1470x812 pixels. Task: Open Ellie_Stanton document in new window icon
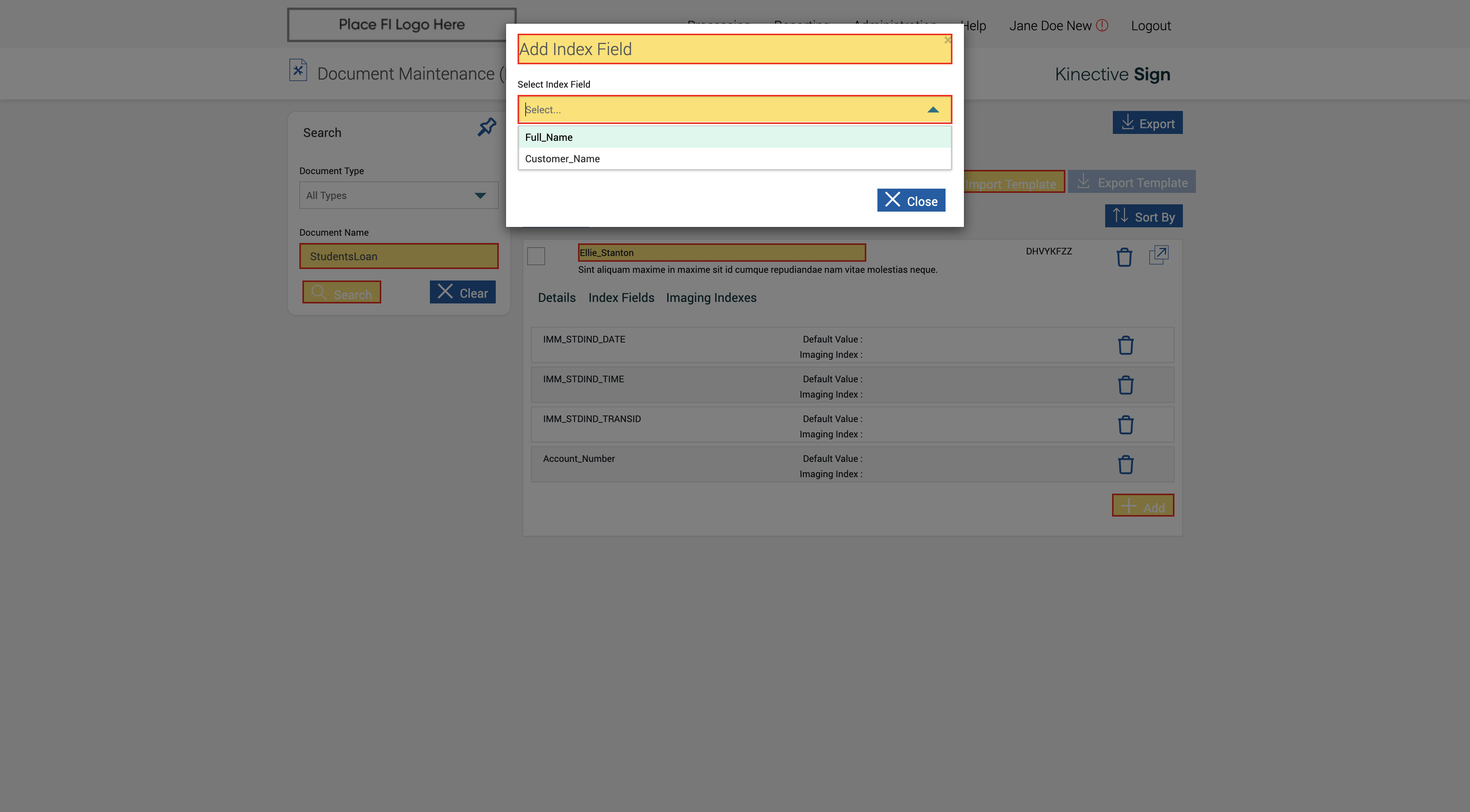[x=1158, y=255]
